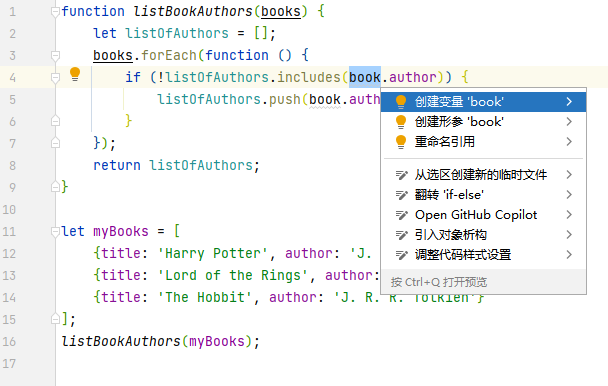This screenshot has width=608, height=386.
Task: Collapse the listBookAuthors function fold on line 1
Action: 55,12
